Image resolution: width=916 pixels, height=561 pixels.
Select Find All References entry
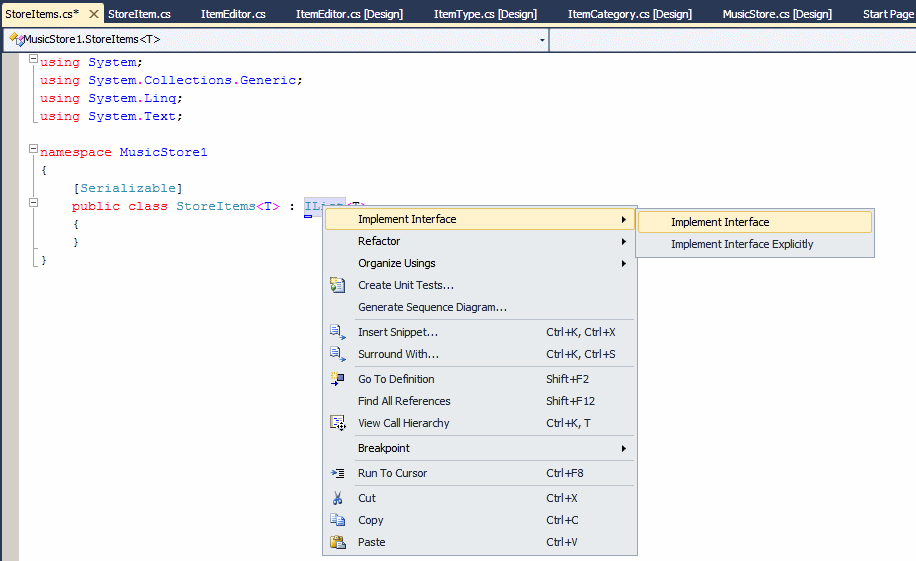(x=480, y=401)
